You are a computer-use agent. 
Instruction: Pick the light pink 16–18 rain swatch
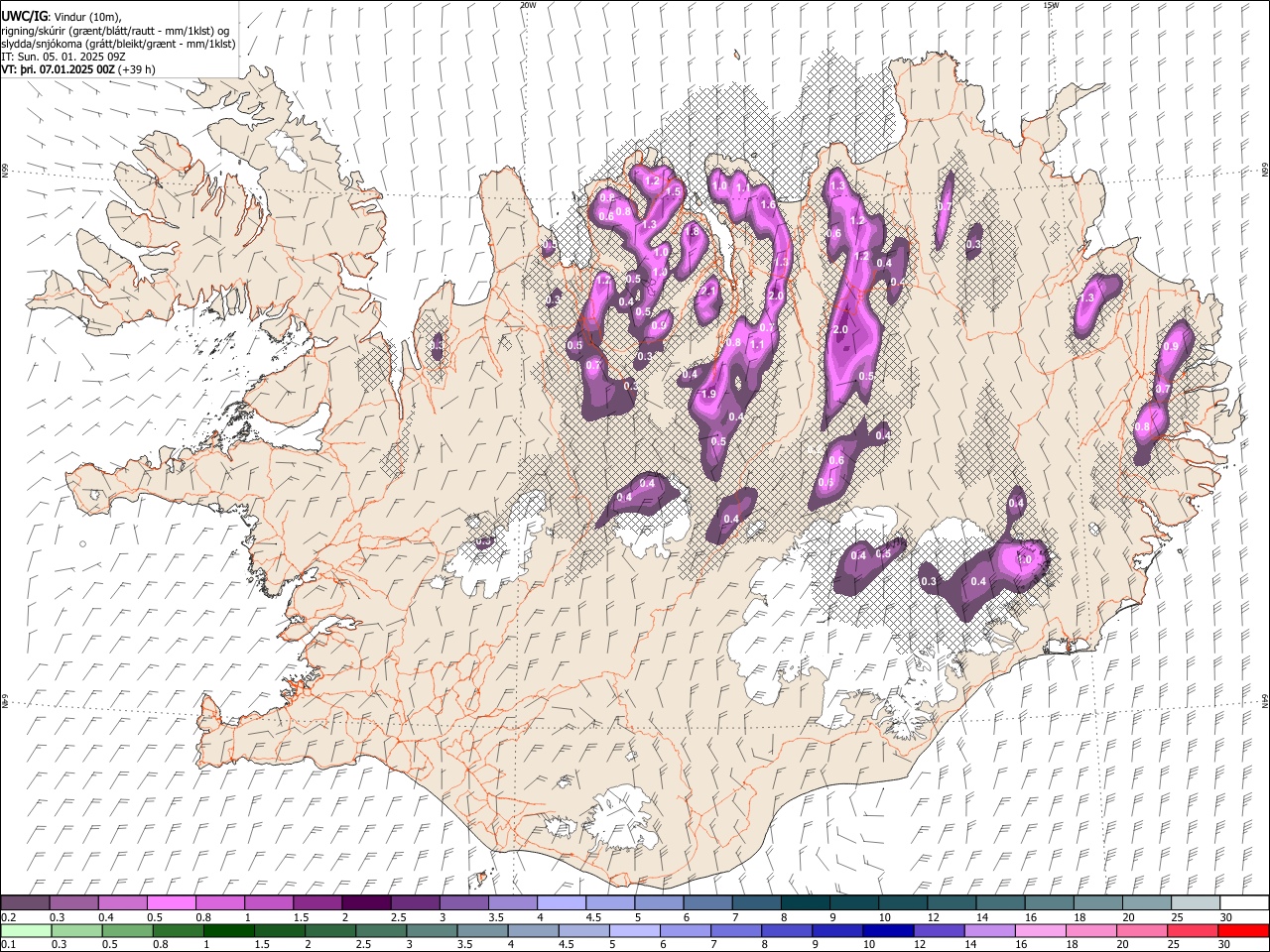pyautogui.click(x=1042, y=930)
